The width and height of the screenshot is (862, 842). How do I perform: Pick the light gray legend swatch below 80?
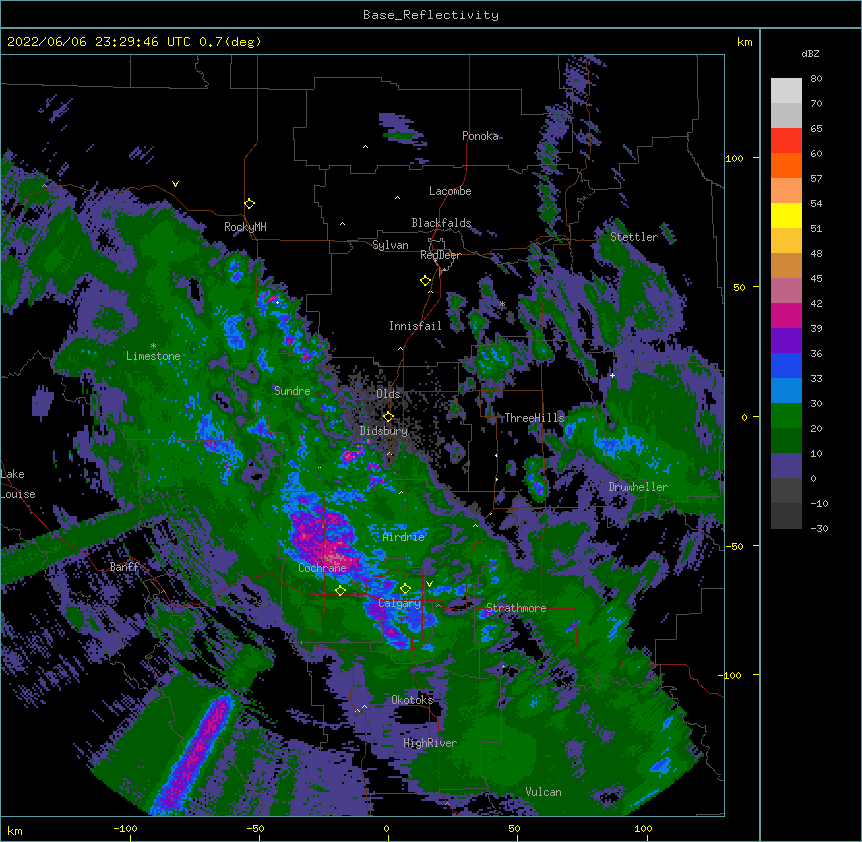(x=786, y=91)
